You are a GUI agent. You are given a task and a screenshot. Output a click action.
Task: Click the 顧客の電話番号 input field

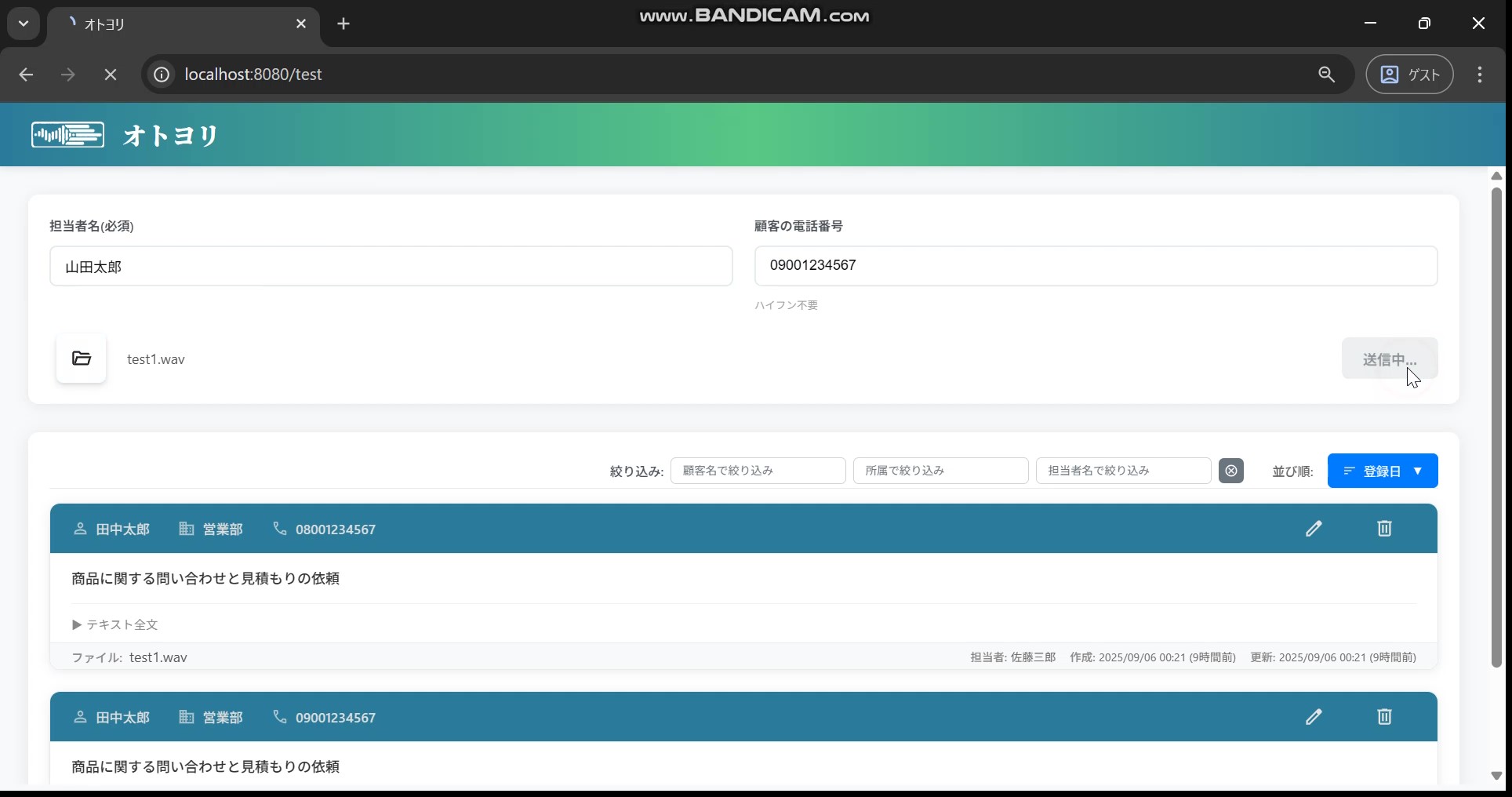1095,266
